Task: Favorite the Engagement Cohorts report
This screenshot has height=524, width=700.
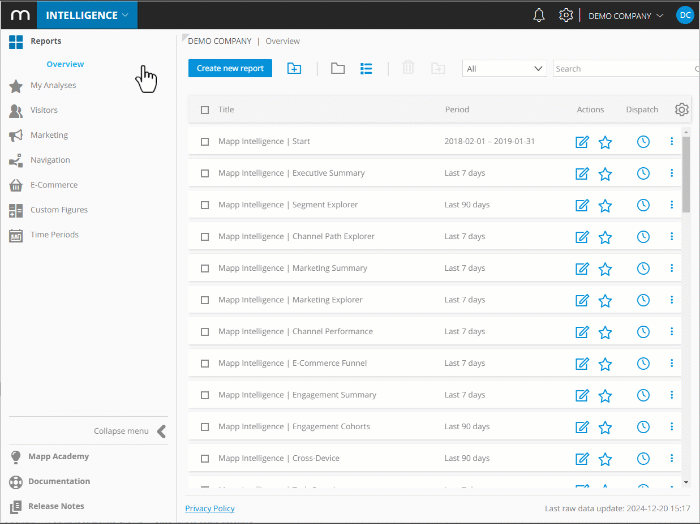Action: pos(605,427)
